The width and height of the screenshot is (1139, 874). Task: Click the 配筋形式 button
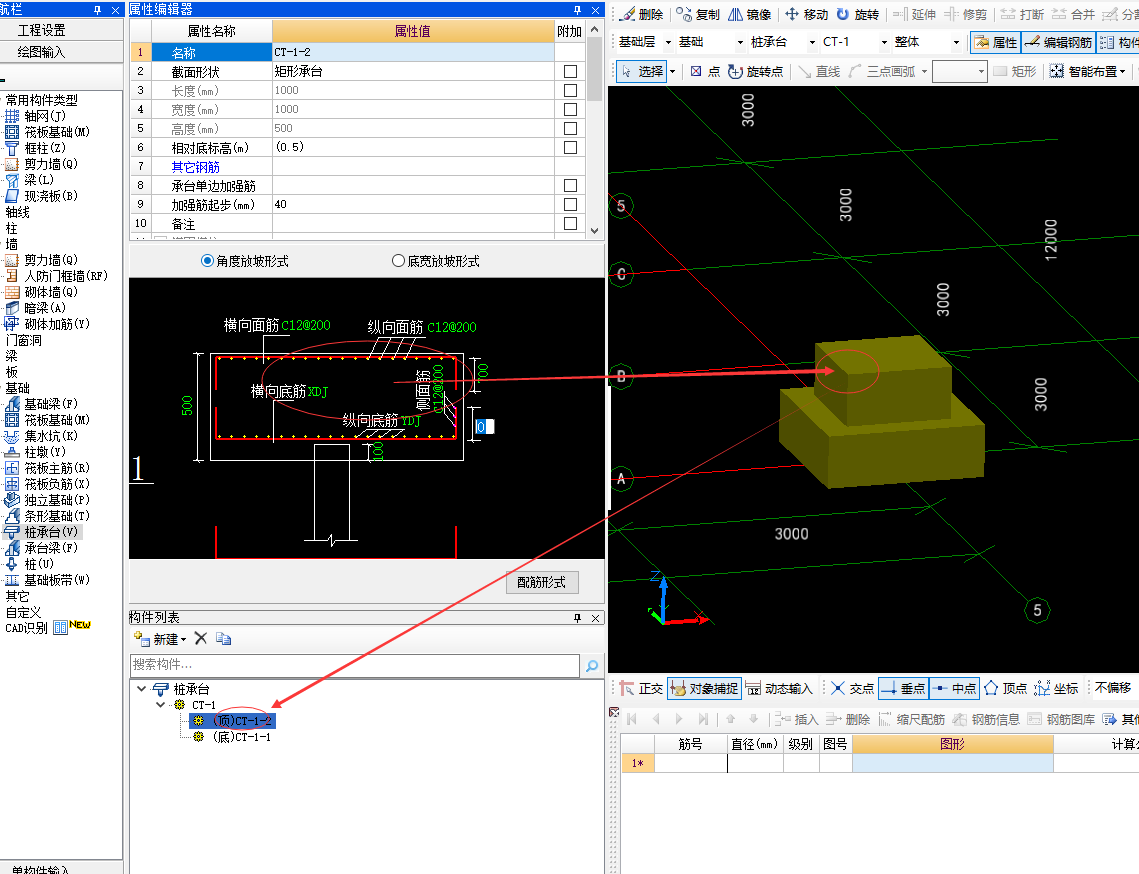pos(542,582)
